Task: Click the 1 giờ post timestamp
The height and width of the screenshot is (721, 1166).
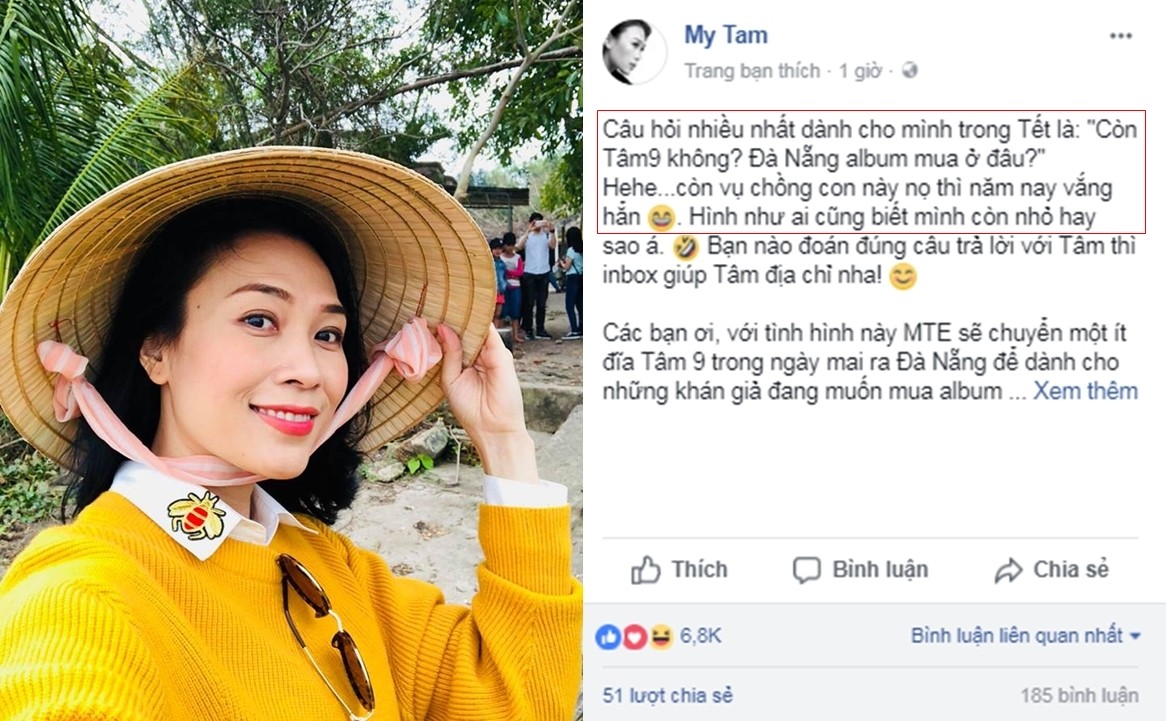Action: pyautogui.click(x=860, y=71)
